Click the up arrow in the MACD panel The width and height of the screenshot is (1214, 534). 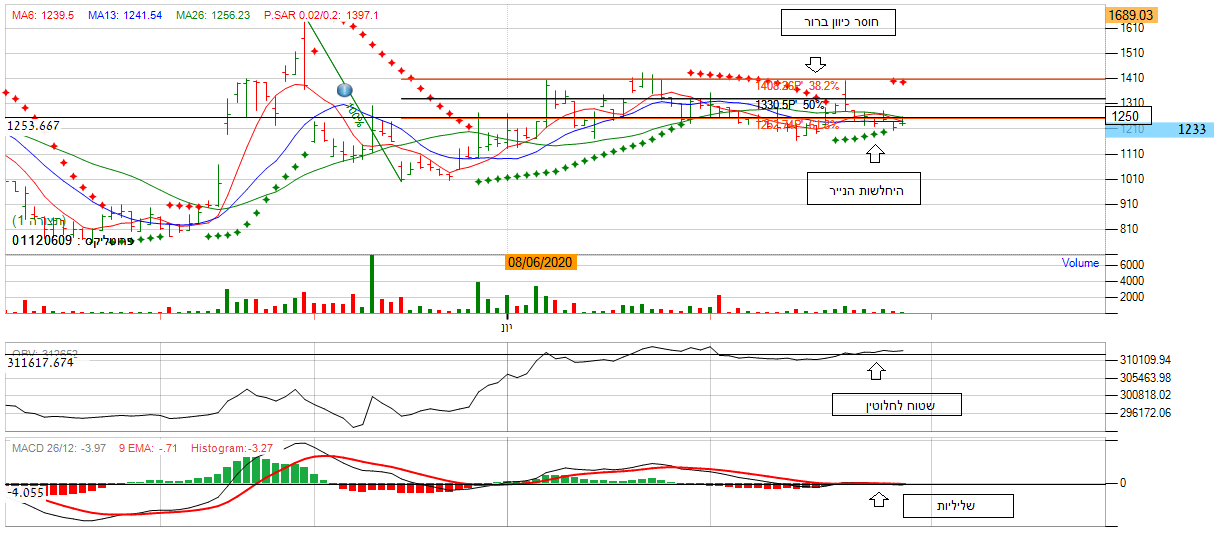pyautogui.click(x=878, y=499)
